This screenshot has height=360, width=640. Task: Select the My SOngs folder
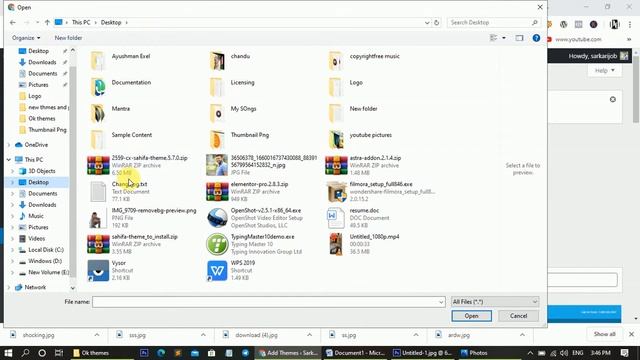(x=233, y=113)
